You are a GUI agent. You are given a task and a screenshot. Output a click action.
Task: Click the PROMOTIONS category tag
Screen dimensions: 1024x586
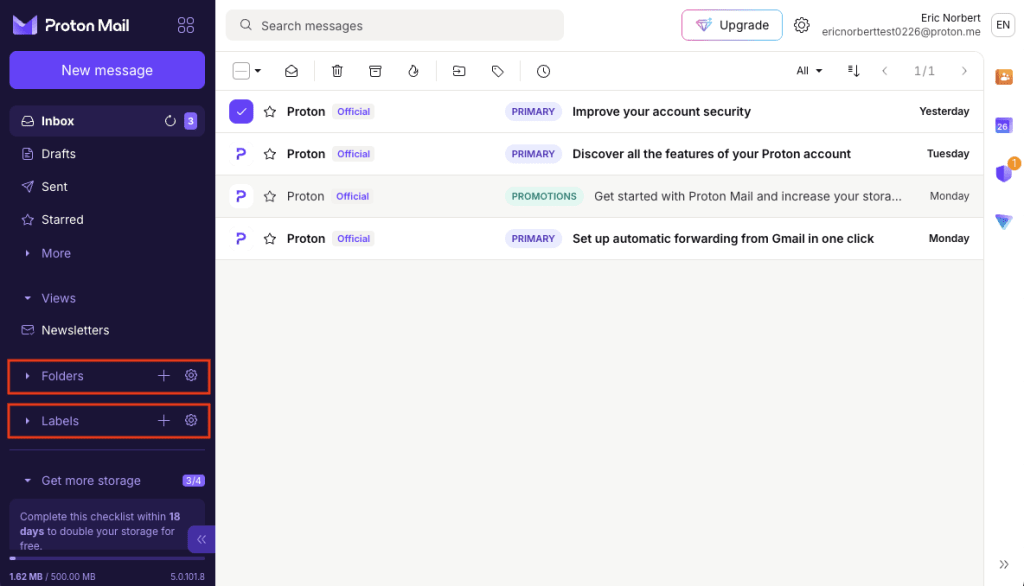[x=544, y=197]
